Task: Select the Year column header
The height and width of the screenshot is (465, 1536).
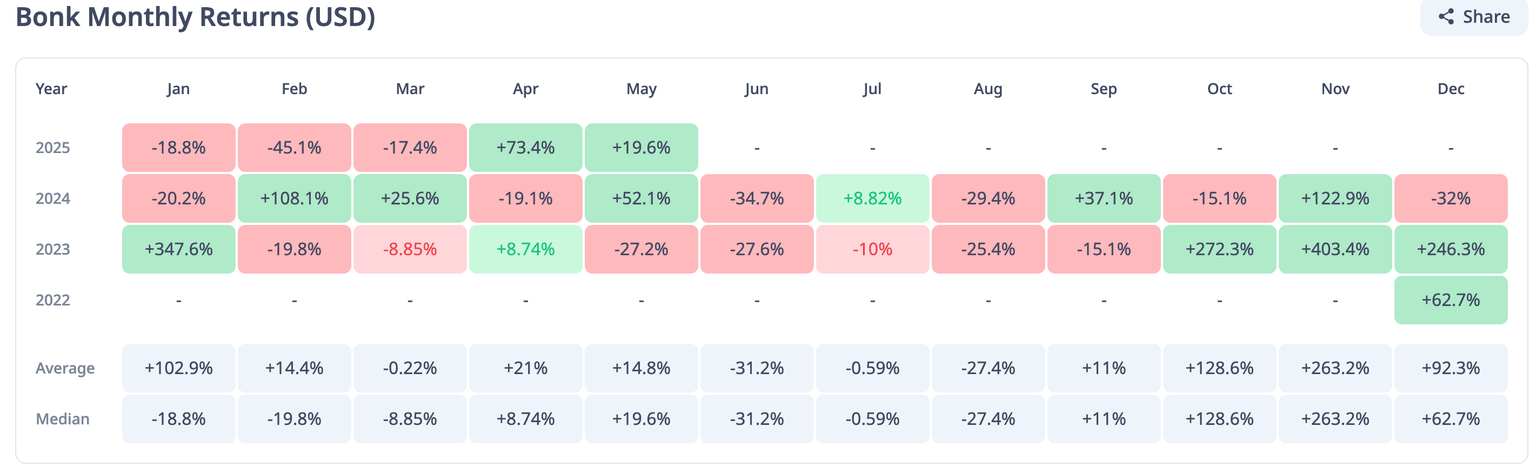Action: click(51, 89)
